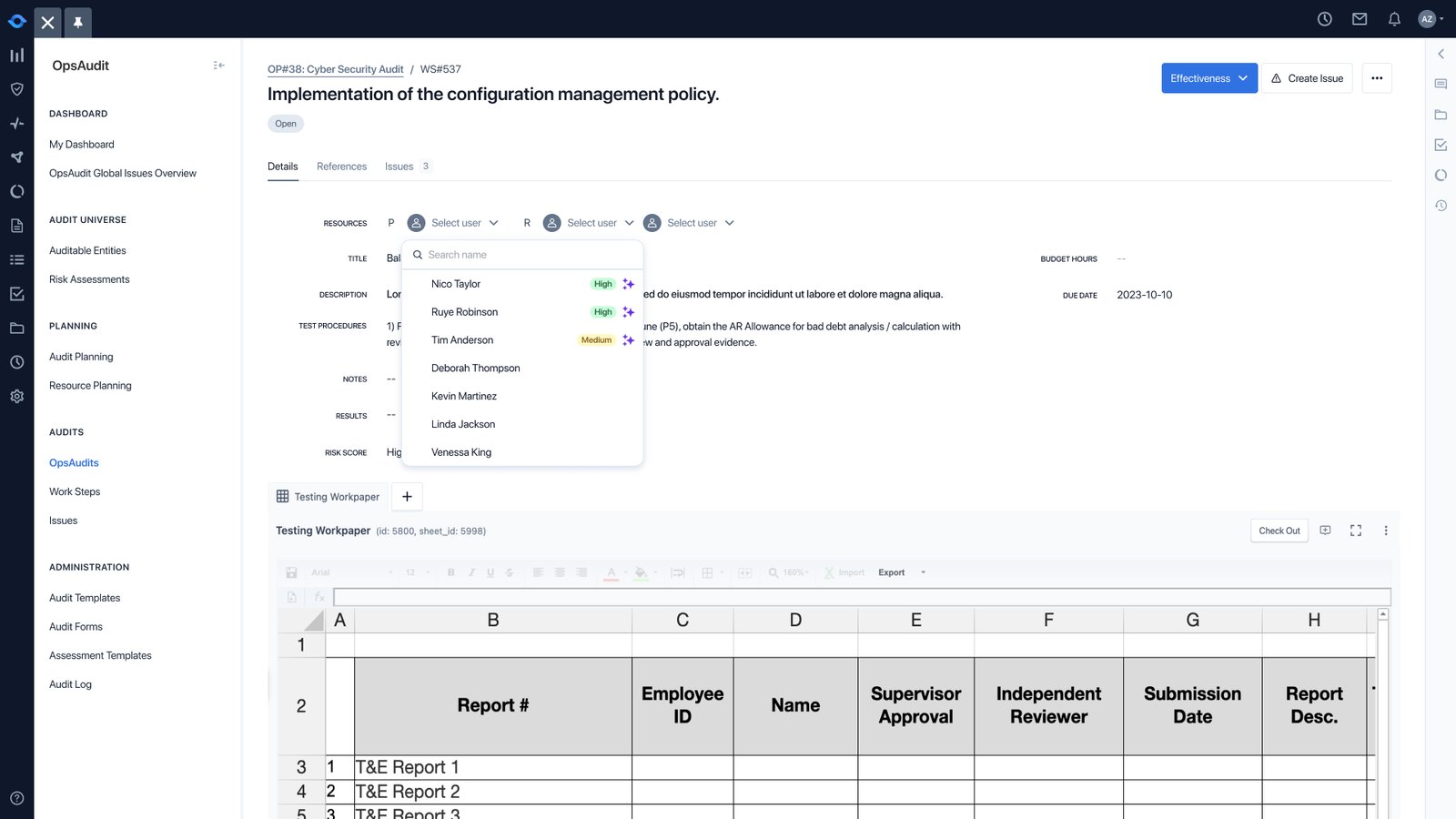Click the Search name field
The height and width of the screenshot is (819, 1456).
tap(522, 255)
